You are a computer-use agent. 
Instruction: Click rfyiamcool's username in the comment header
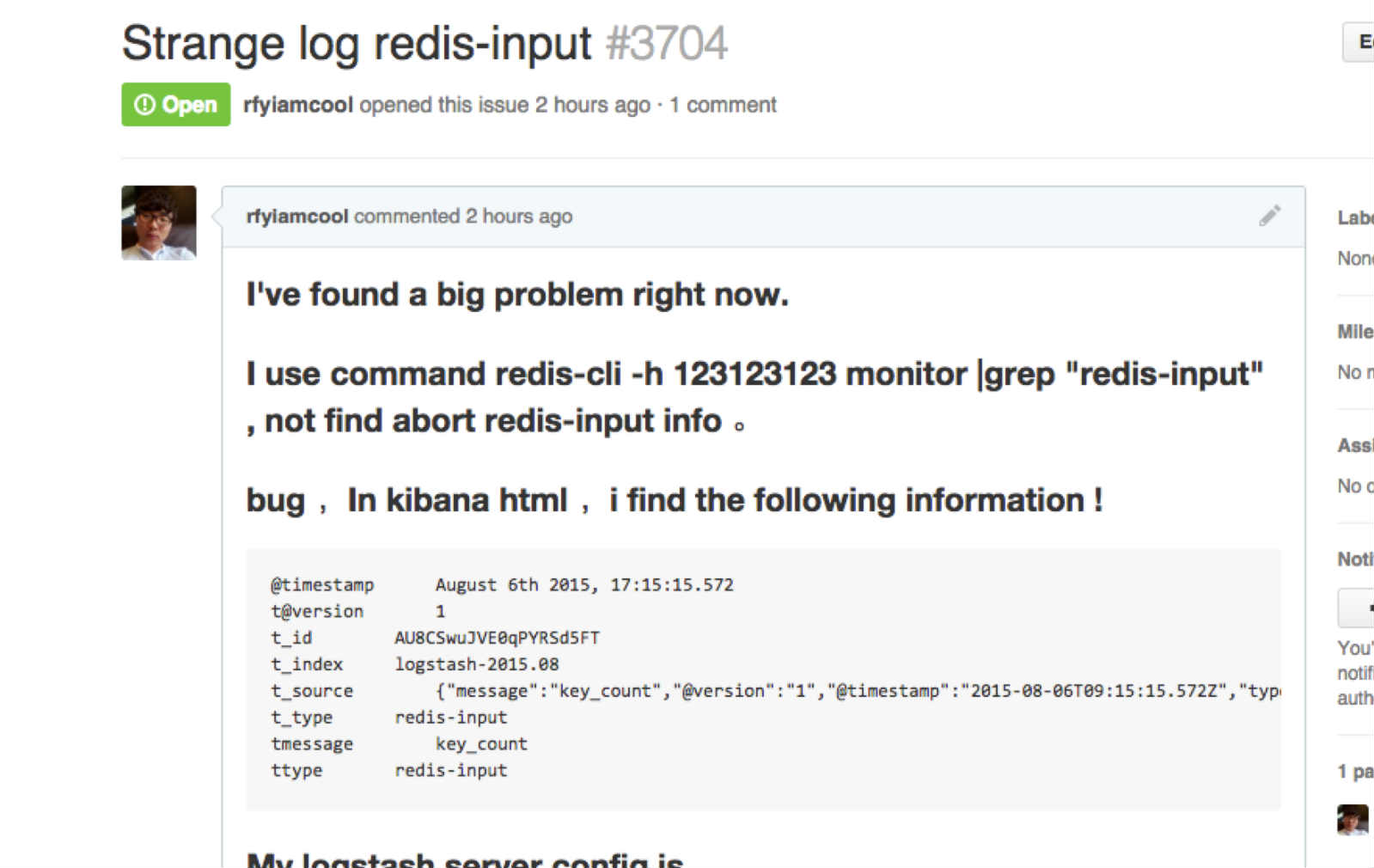[x=297, y=217]
